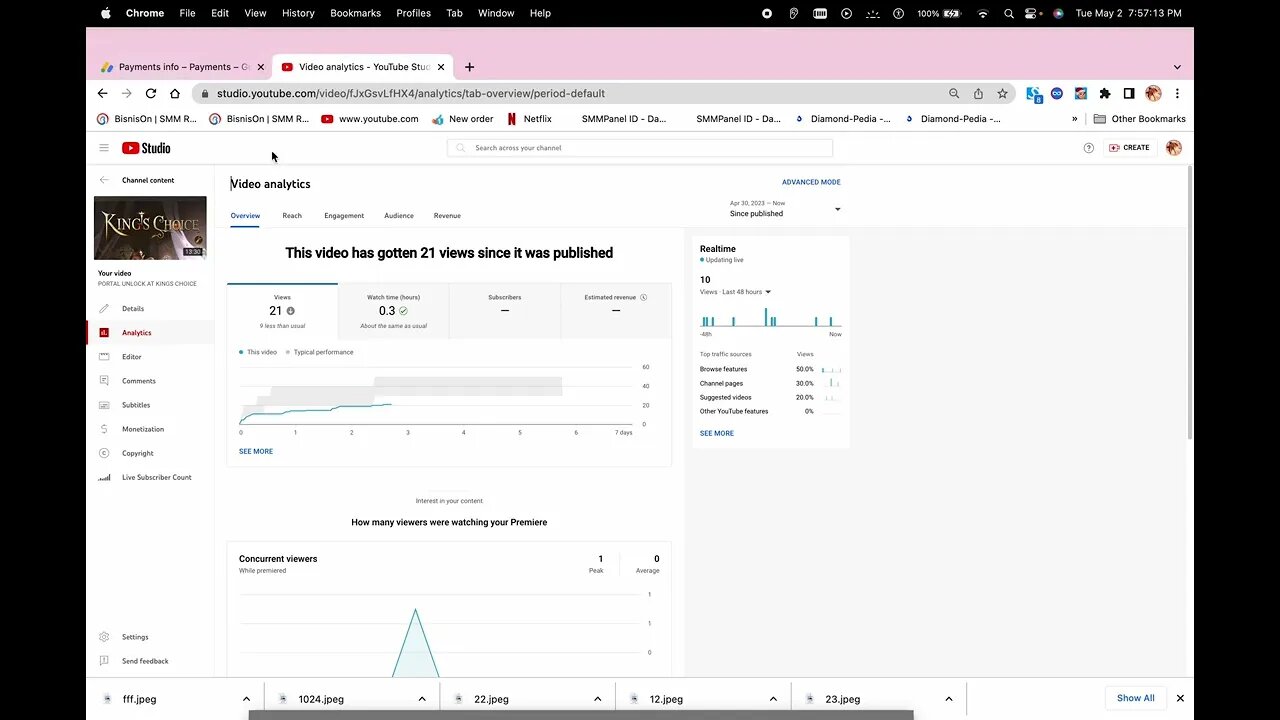Show more bookmarks with the chevron
1280x720 pixels.
(1075, 119)
